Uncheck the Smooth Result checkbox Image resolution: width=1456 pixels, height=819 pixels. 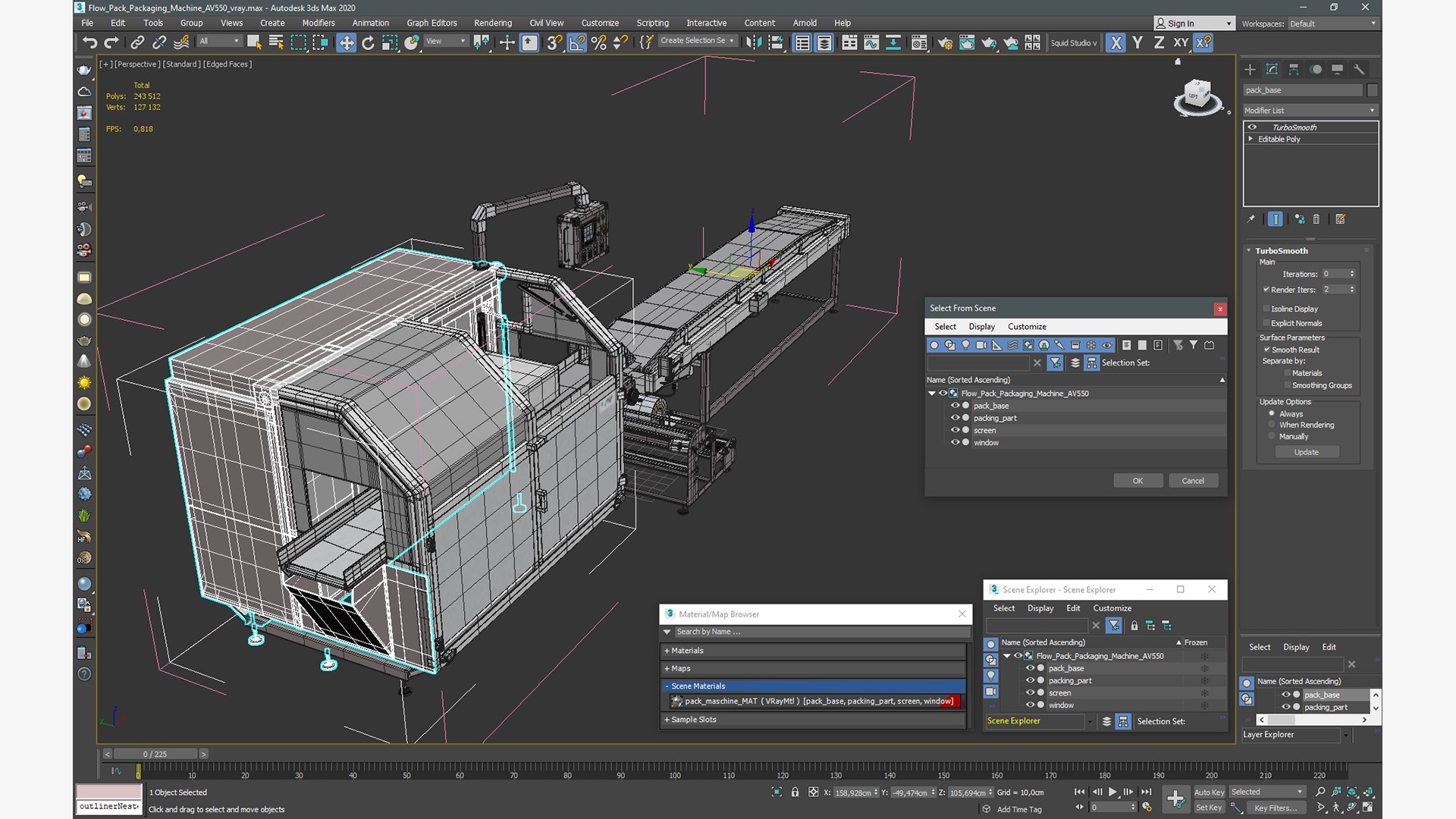pos(1266,350)
